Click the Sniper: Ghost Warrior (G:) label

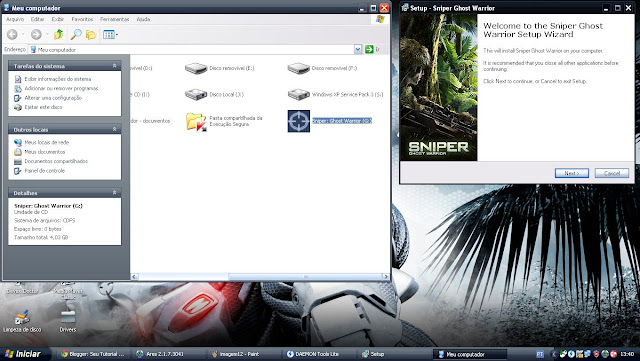[342, 121]
